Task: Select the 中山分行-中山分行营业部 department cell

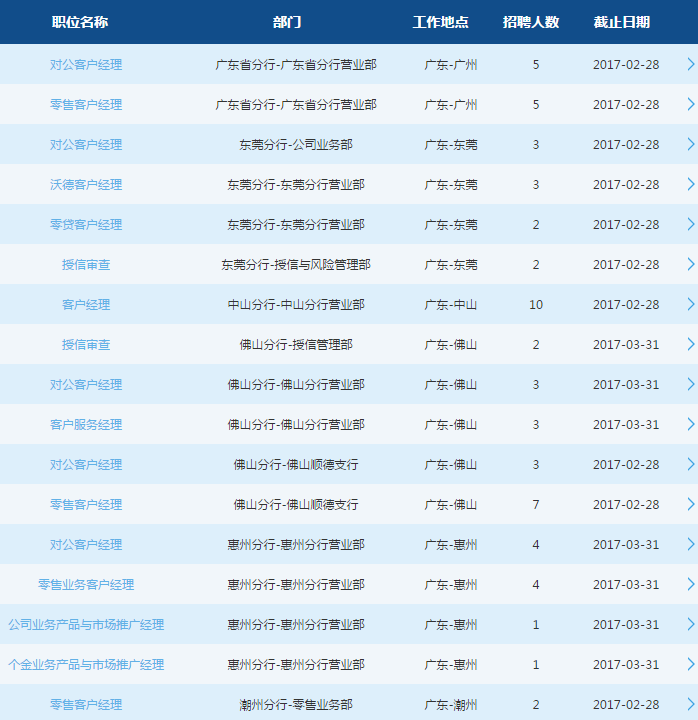Action: coord(296,304)
